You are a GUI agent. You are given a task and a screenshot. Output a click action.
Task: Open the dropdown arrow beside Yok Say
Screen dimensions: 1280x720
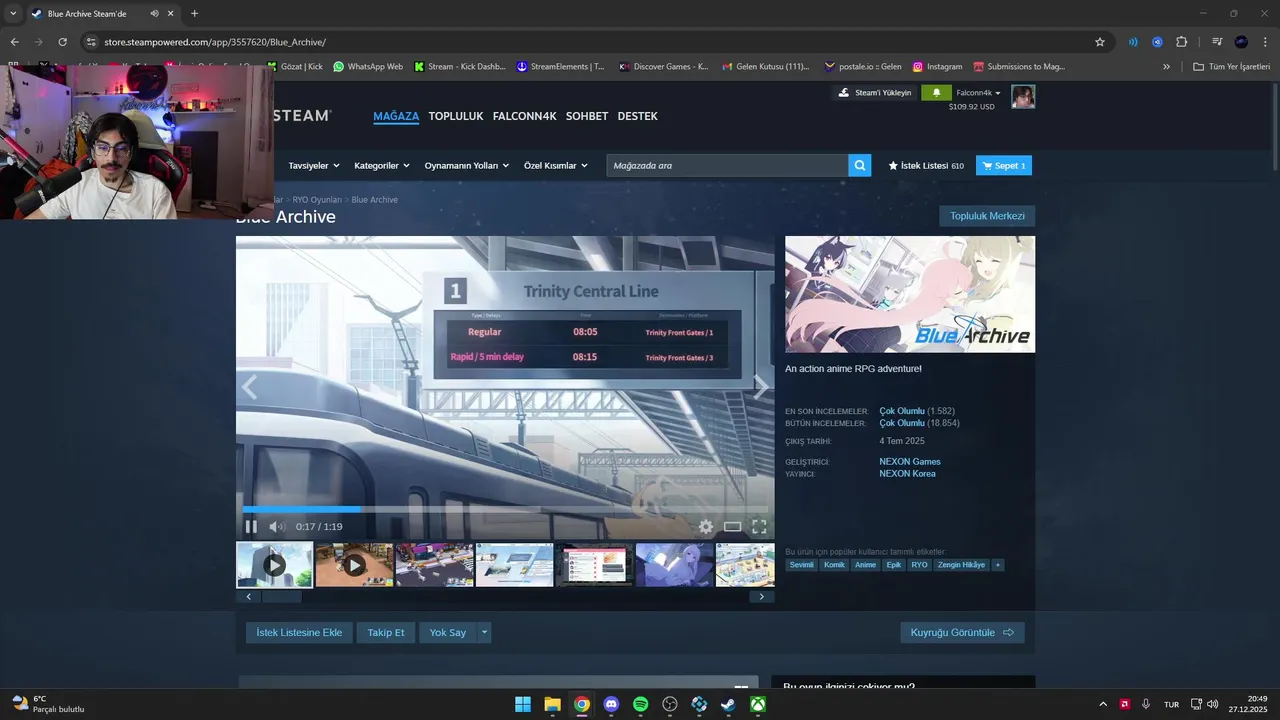coord(484,632)
